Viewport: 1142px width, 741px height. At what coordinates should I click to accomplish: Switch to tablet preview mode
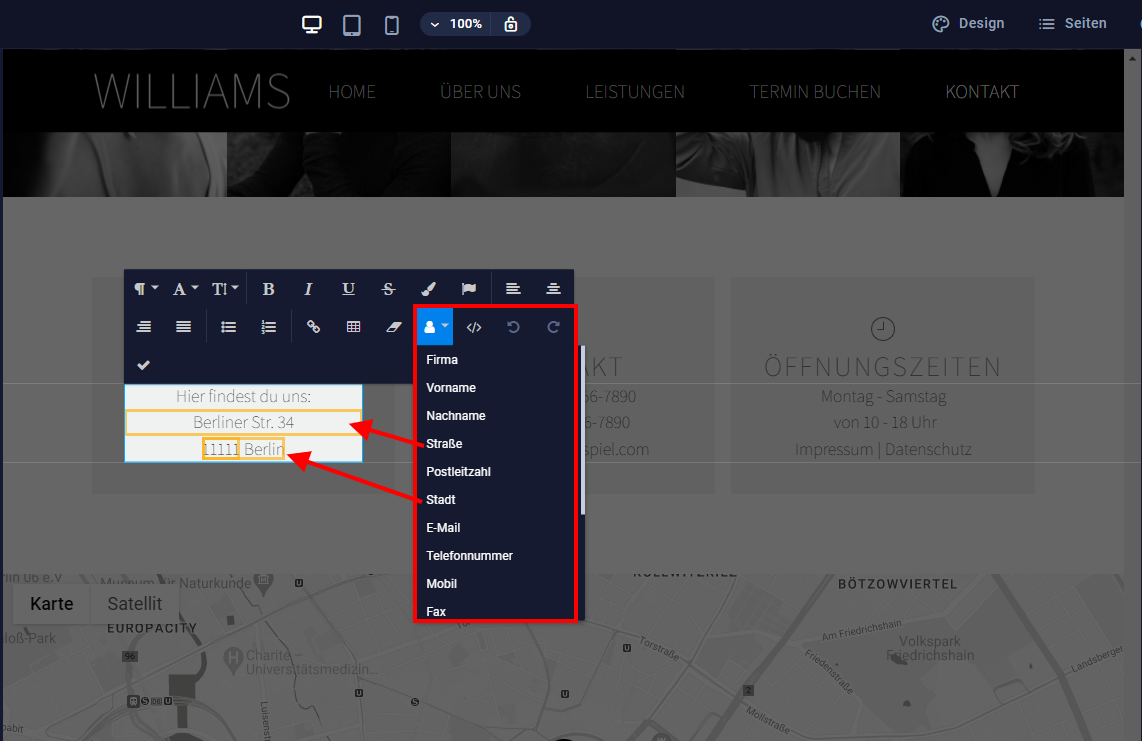(x=352, y=25)
